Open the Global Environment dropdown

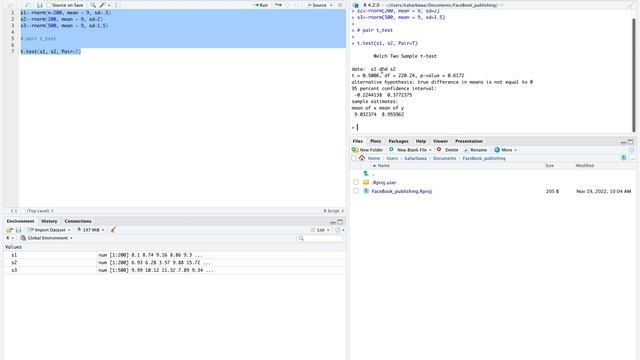point(47,238)
